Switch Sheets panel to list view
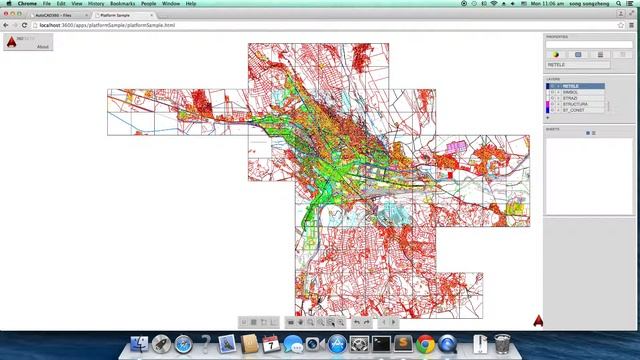The width and height of the screenshot is (640, 360). (x=594, y=133)
